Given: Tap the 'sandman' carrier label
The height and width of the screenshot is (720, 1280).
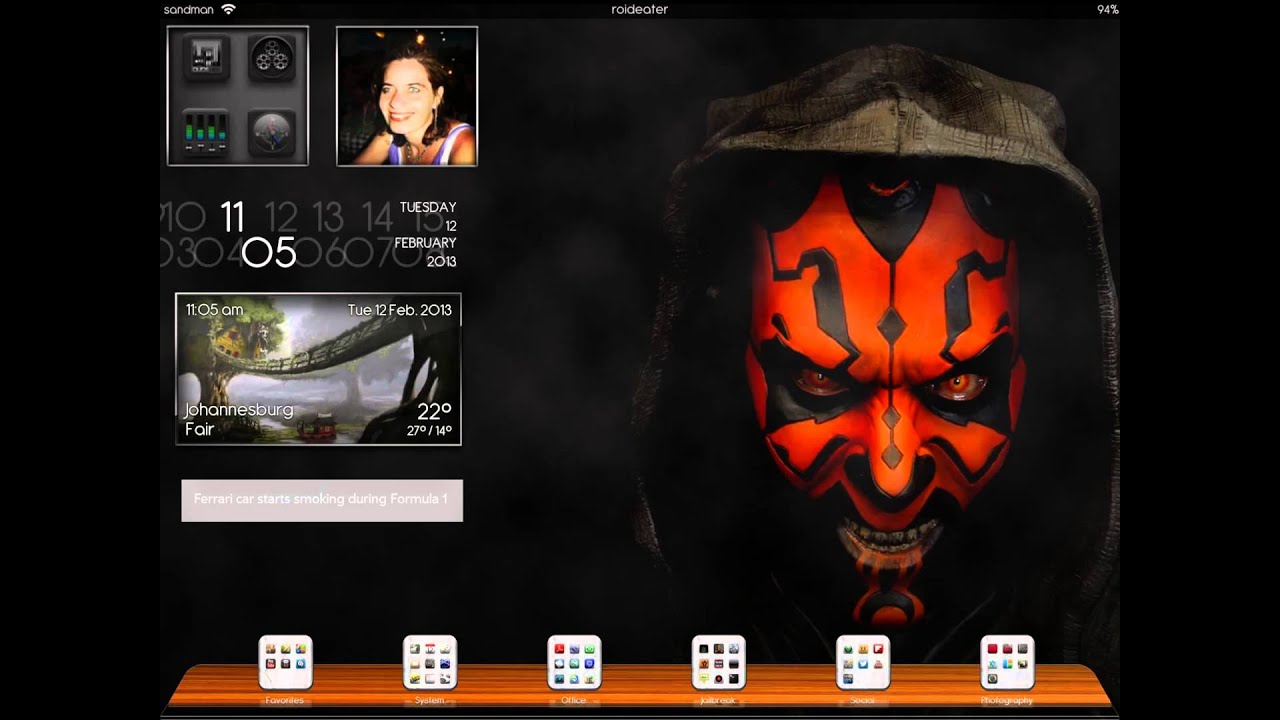Looking at the screenshot, I should [x=189, y=9].
